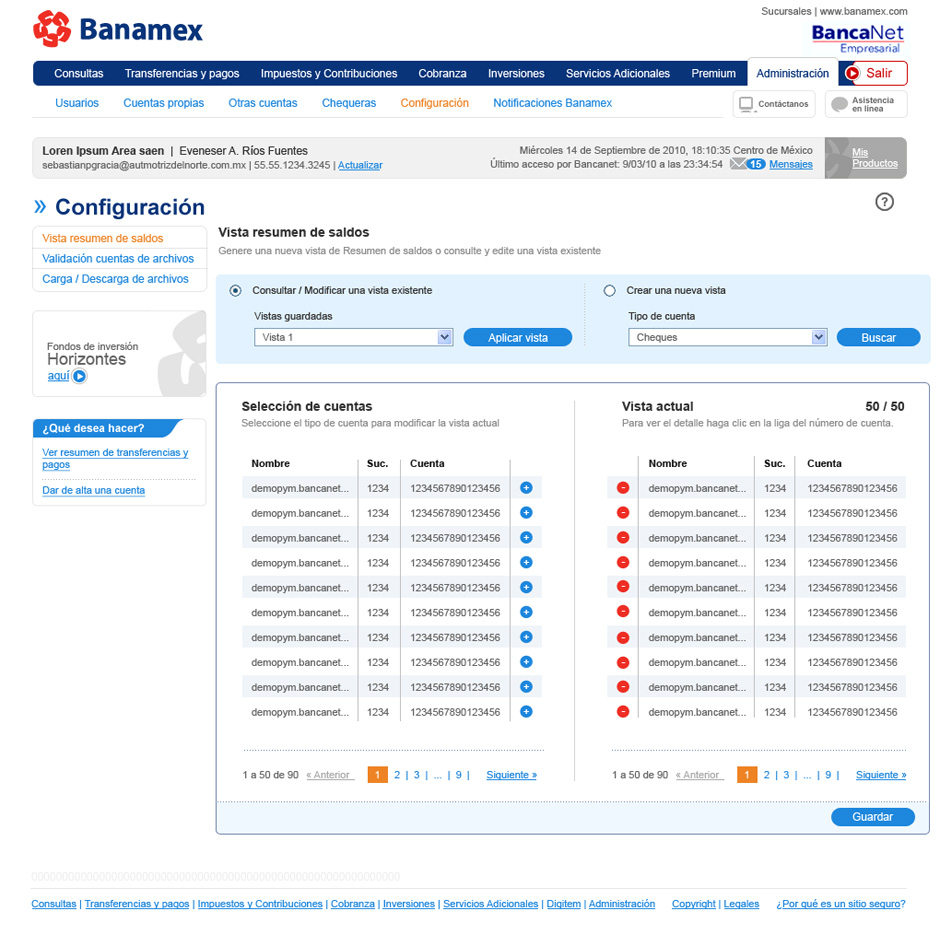Open the Digitem link in the footer
The image size is (940, 946).
click(564, 904)
